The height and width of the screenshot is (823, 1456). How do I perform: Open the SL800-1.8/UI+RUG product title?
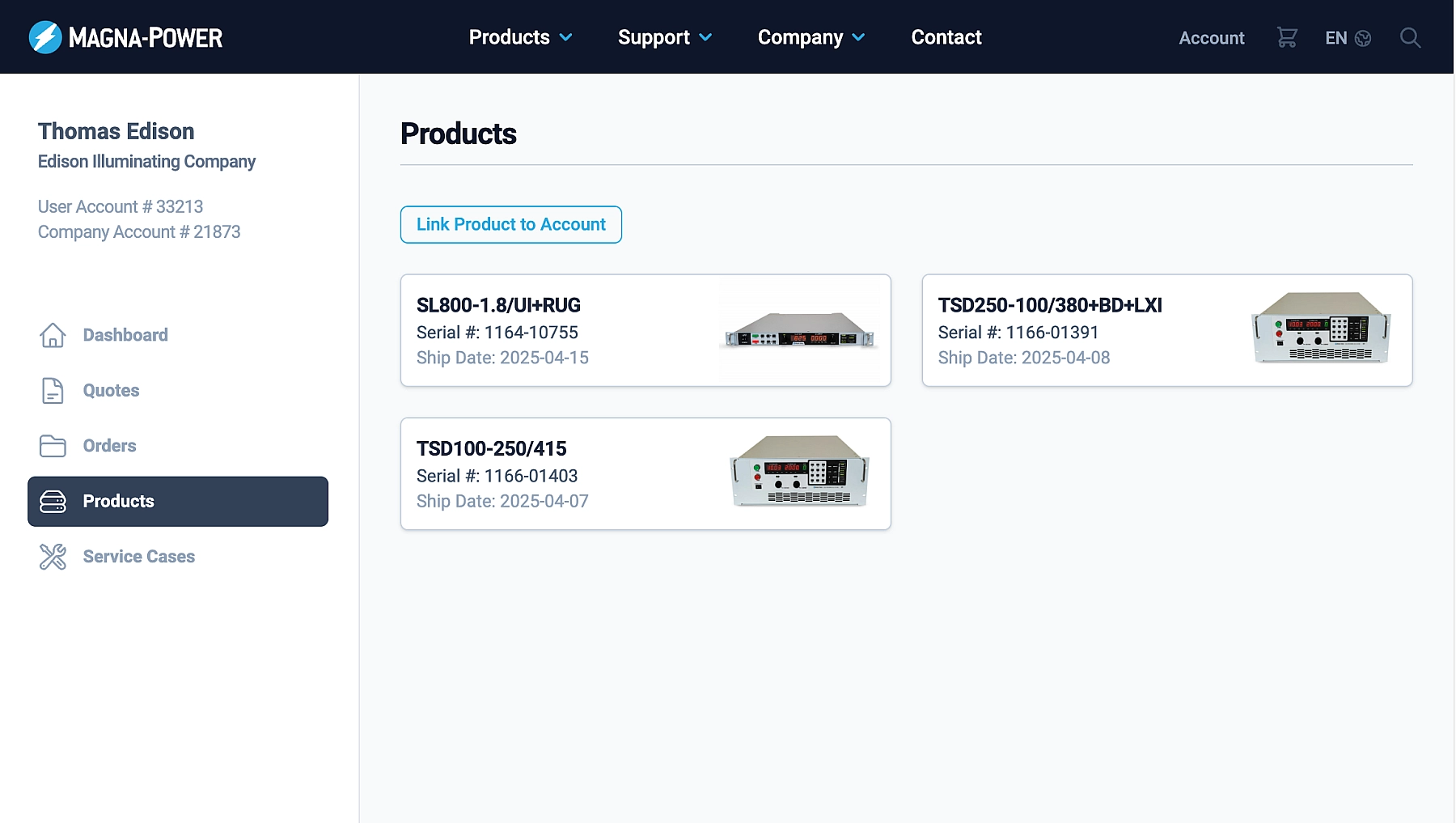pos(498,305)
